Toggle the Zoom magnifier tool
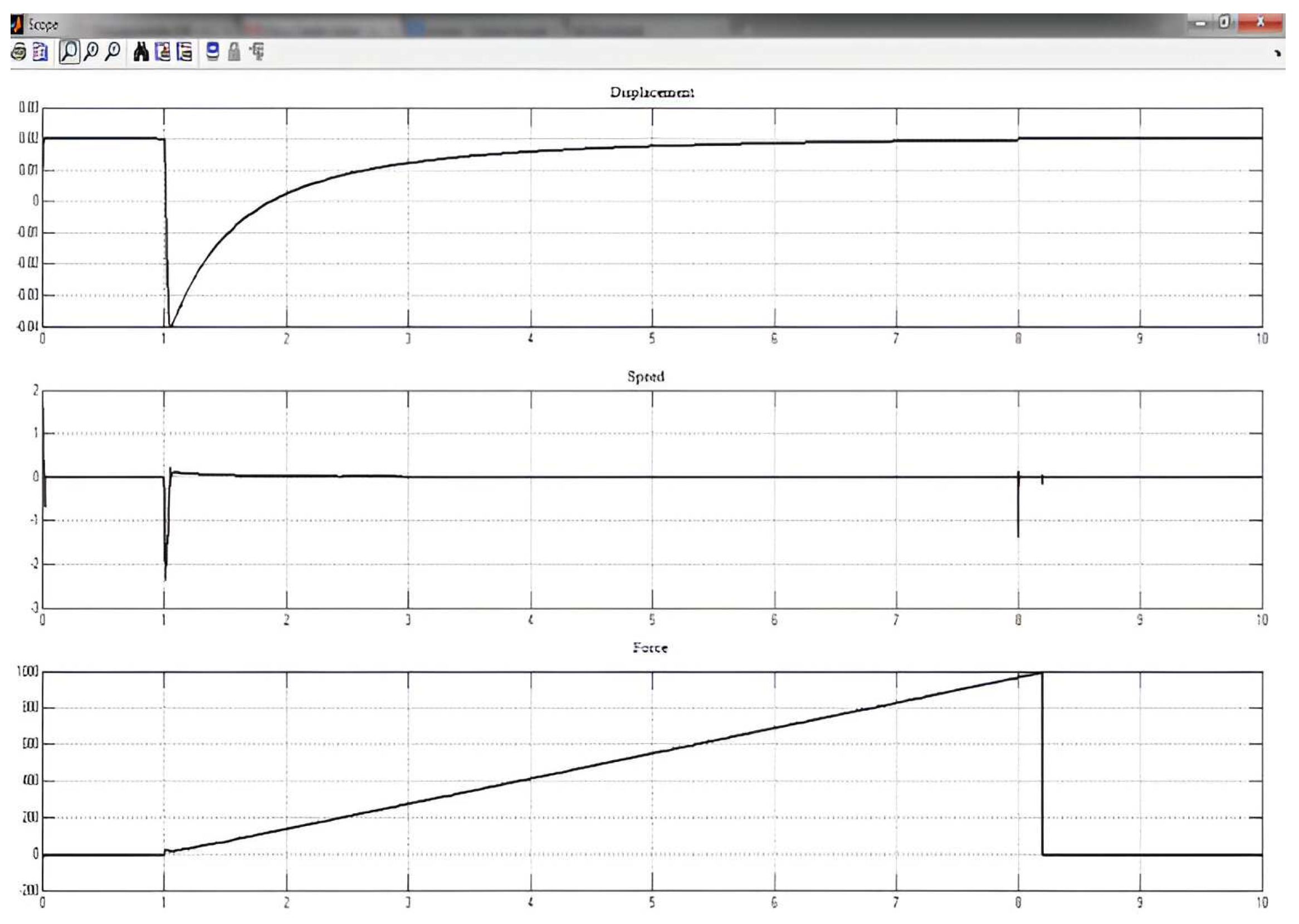The image size is (1299, 924). click(x=69, y=52)
